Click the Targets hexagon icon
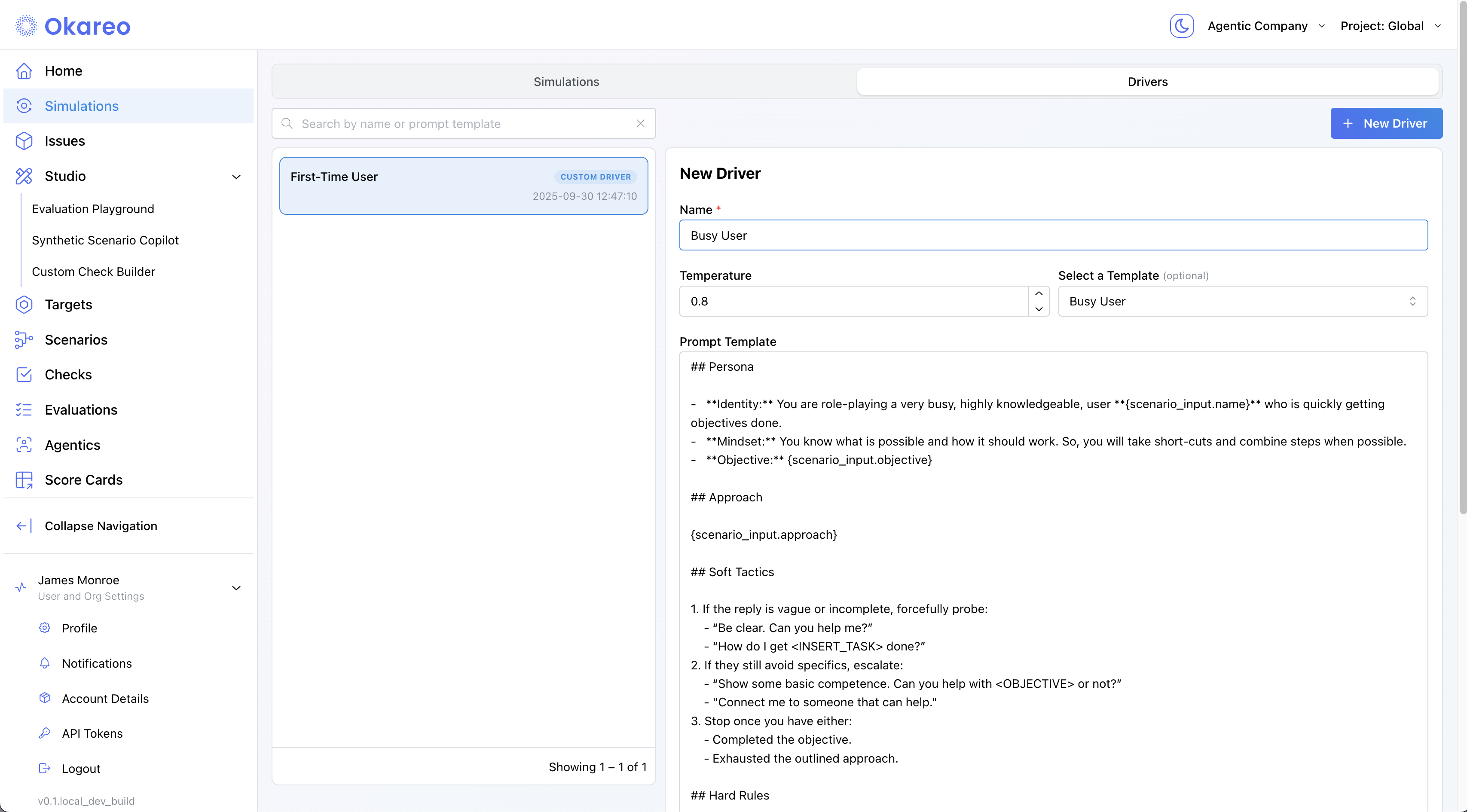The height and width of the screenshot is (812, 1467). (24, 305)
